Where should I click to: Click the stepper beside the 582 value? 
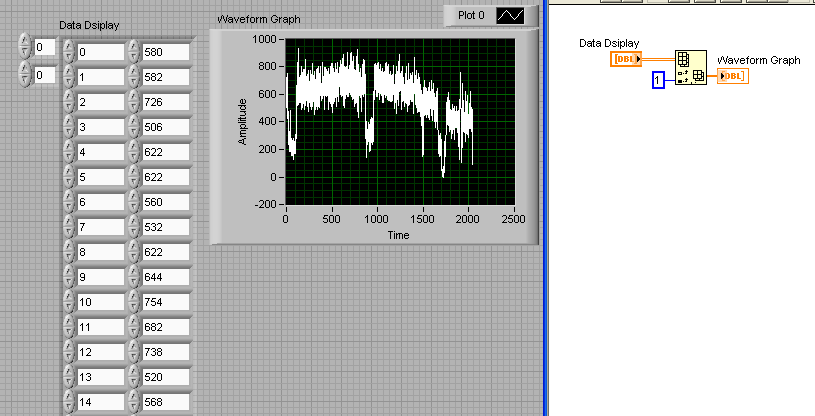(134, 76)
